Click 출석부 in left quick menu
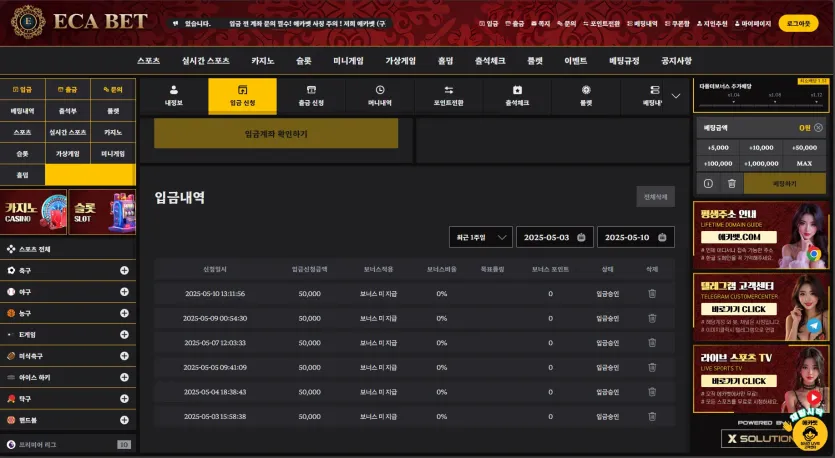The width and height of the screenshot is (835, 458). tap(68, 111)
